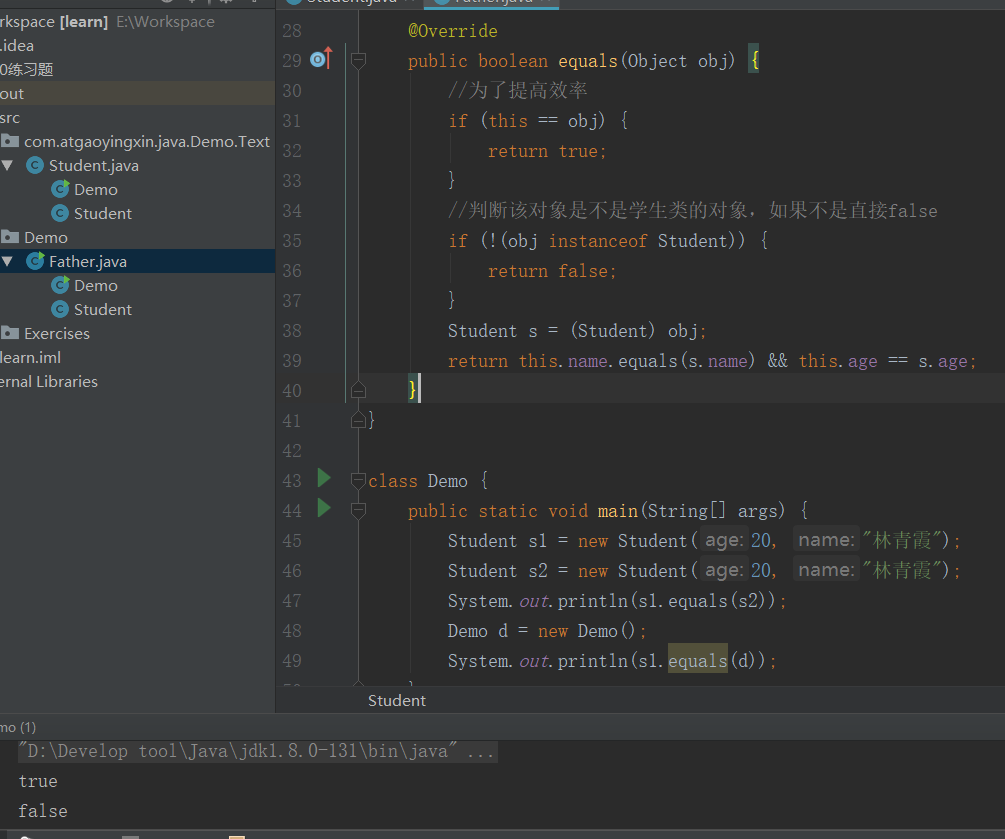
Task: Click the 'name:' parameter hint on line 45
Action: (826, 540)
